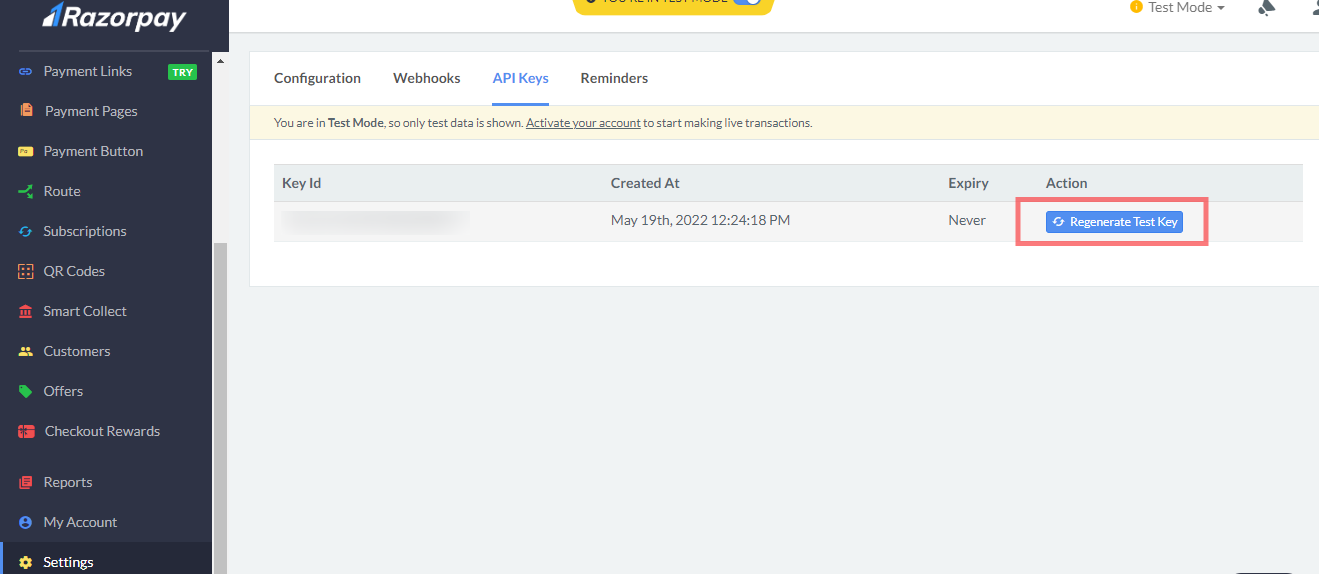Viewport: 1319px width, 574px height.
Task: Click the My Account person icon
Action: pyautogui.click(x=26, y=522)
